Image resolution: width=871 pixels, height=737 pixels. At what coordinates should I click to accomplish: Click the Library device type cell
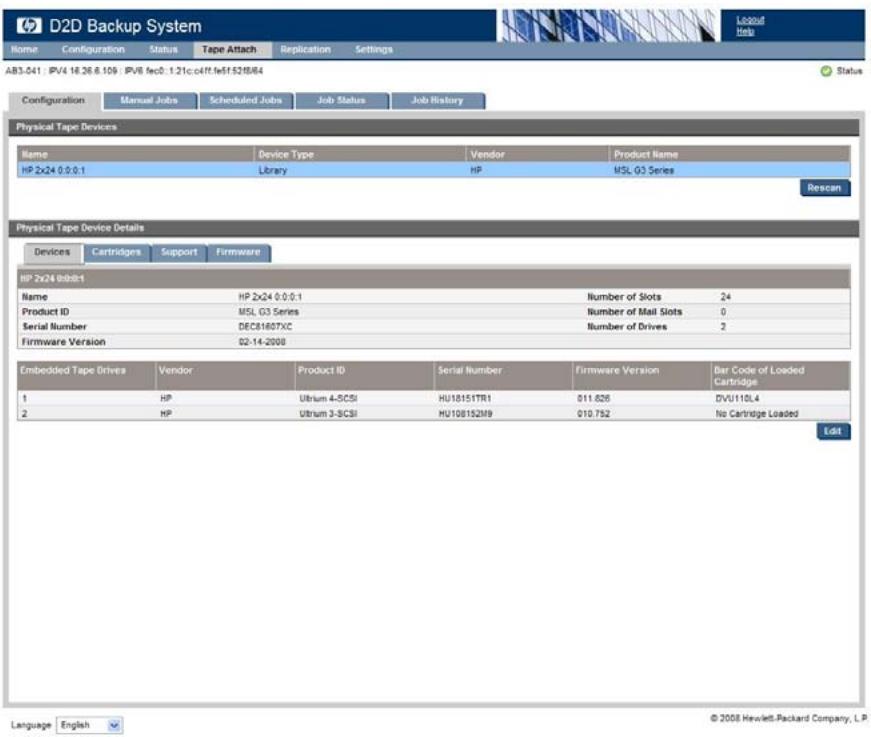(273, 171)
